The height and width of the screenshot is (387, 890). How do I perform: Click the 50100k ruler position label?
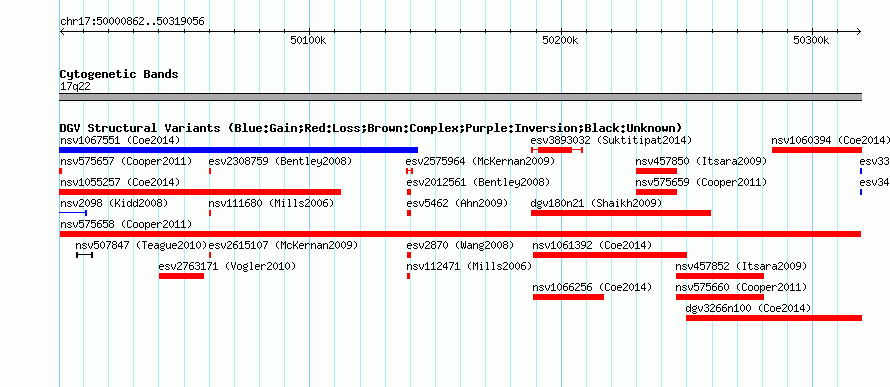pyautogui.click(x=309, y=40)
